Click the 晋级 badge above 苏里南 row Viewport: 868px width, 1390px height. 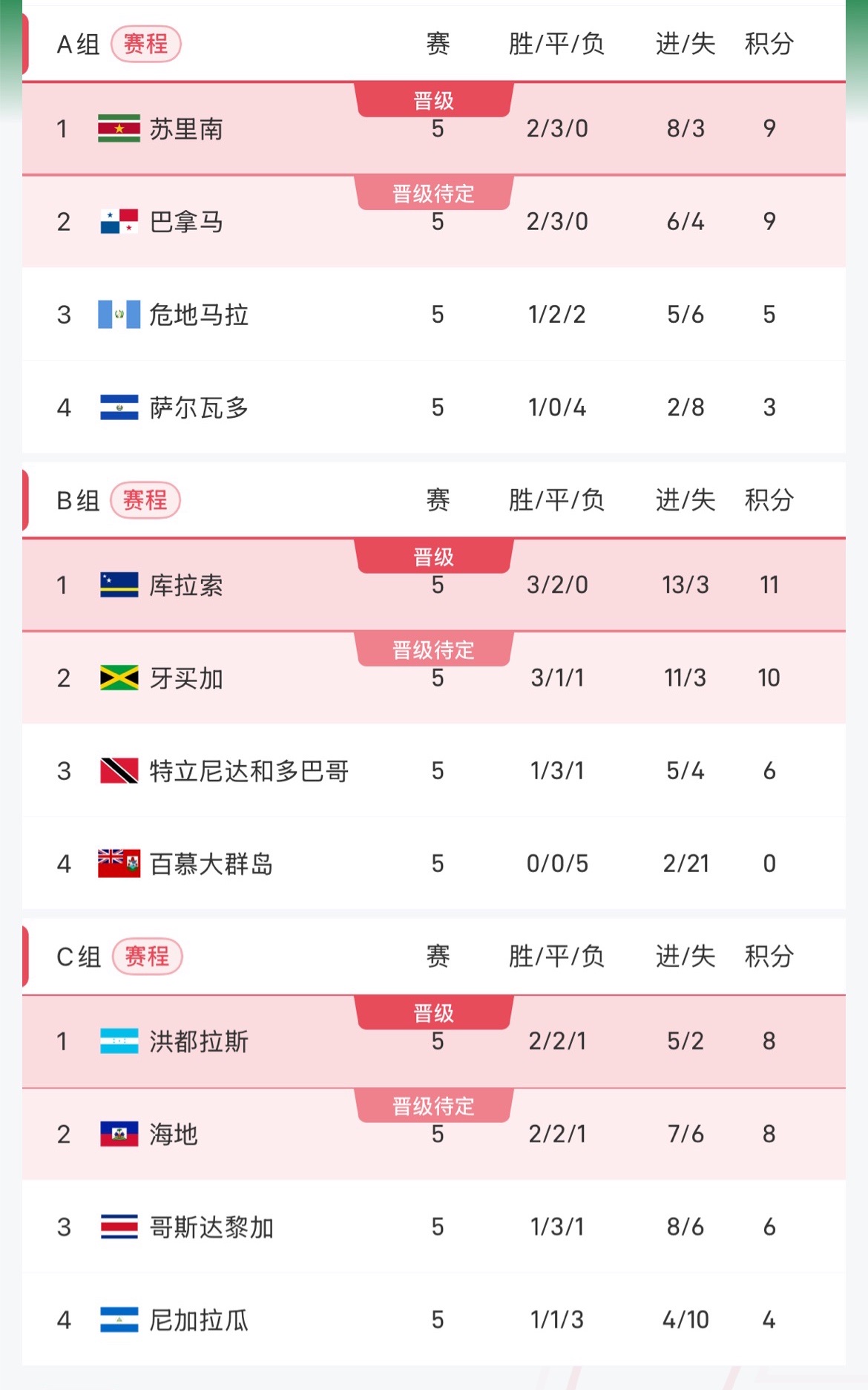point(434,101)
